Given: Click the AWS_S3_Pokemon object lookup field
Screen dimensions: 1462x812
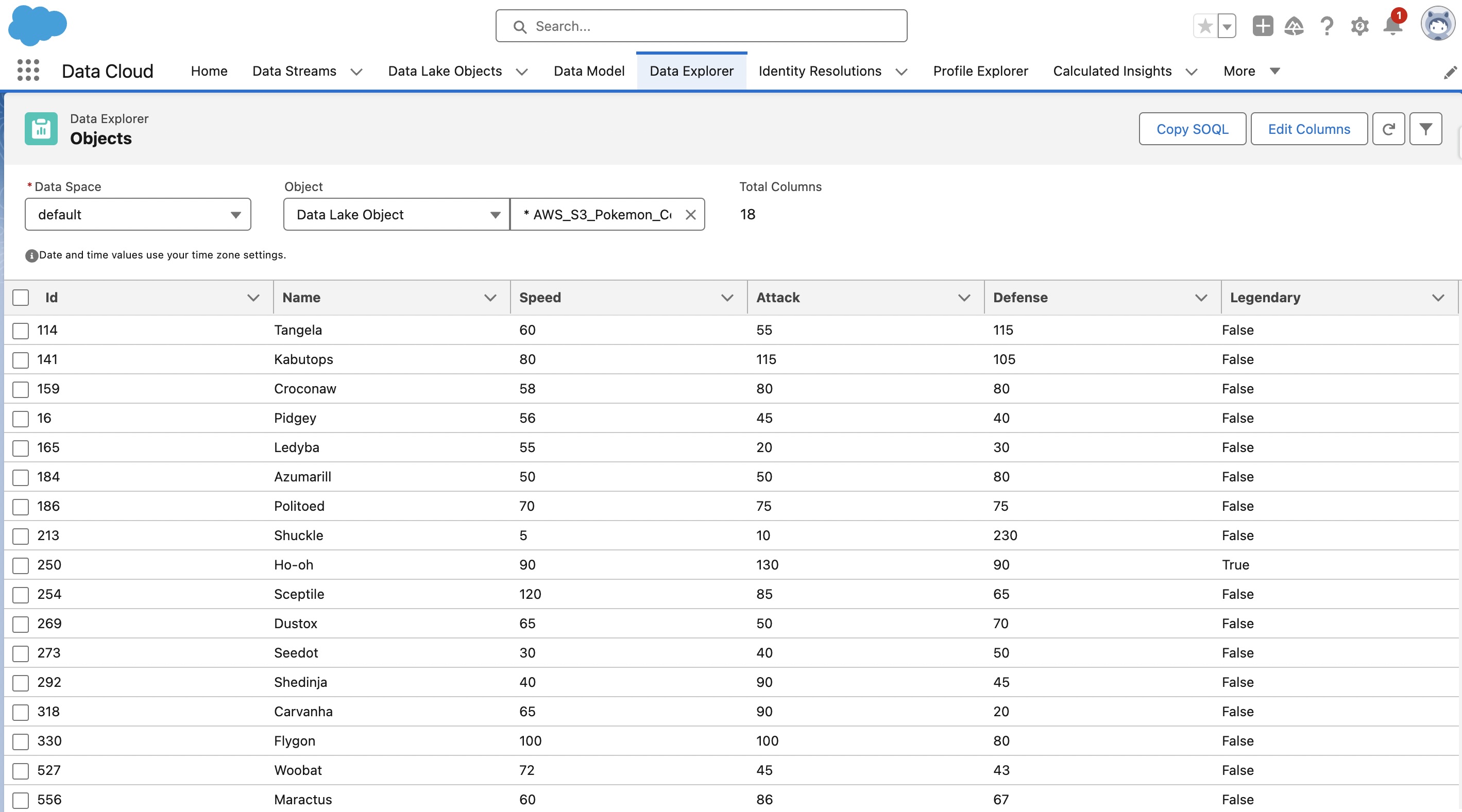Looking at the screenshot, I should tap(607, 215).
